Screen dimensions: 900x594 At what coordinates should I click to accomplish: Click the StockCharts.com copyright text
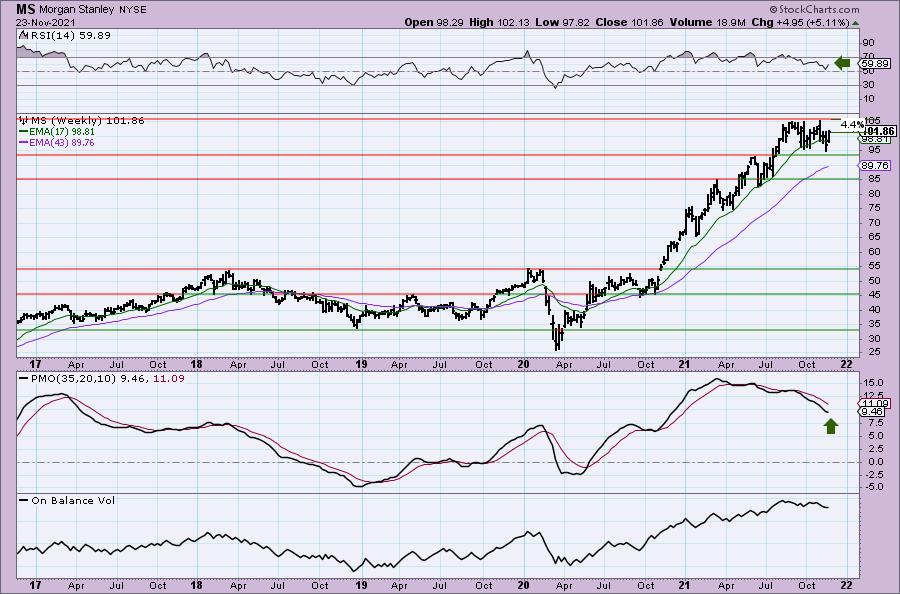pos(814,9)
